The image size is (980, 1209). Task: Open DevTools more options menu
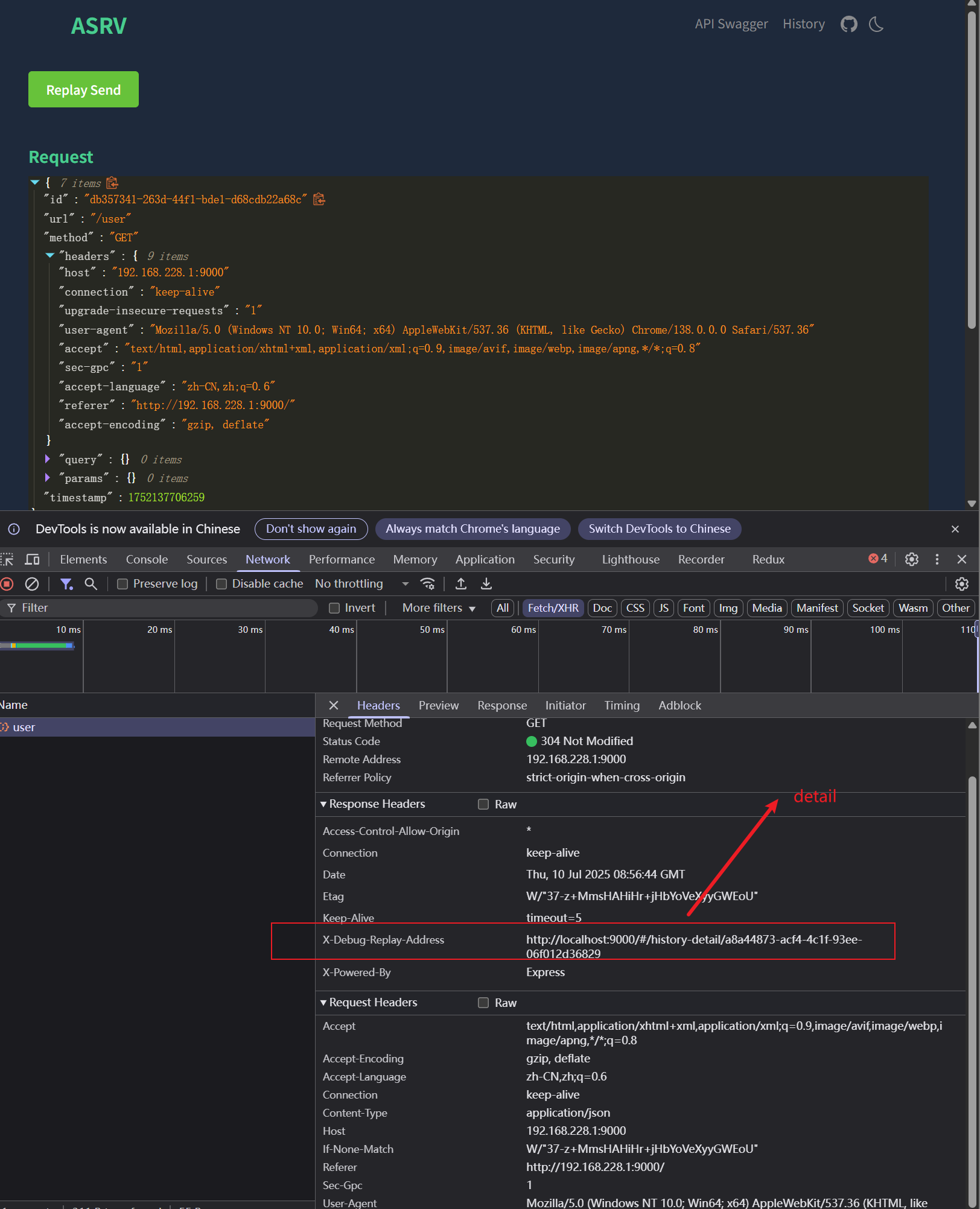(937, 559)
